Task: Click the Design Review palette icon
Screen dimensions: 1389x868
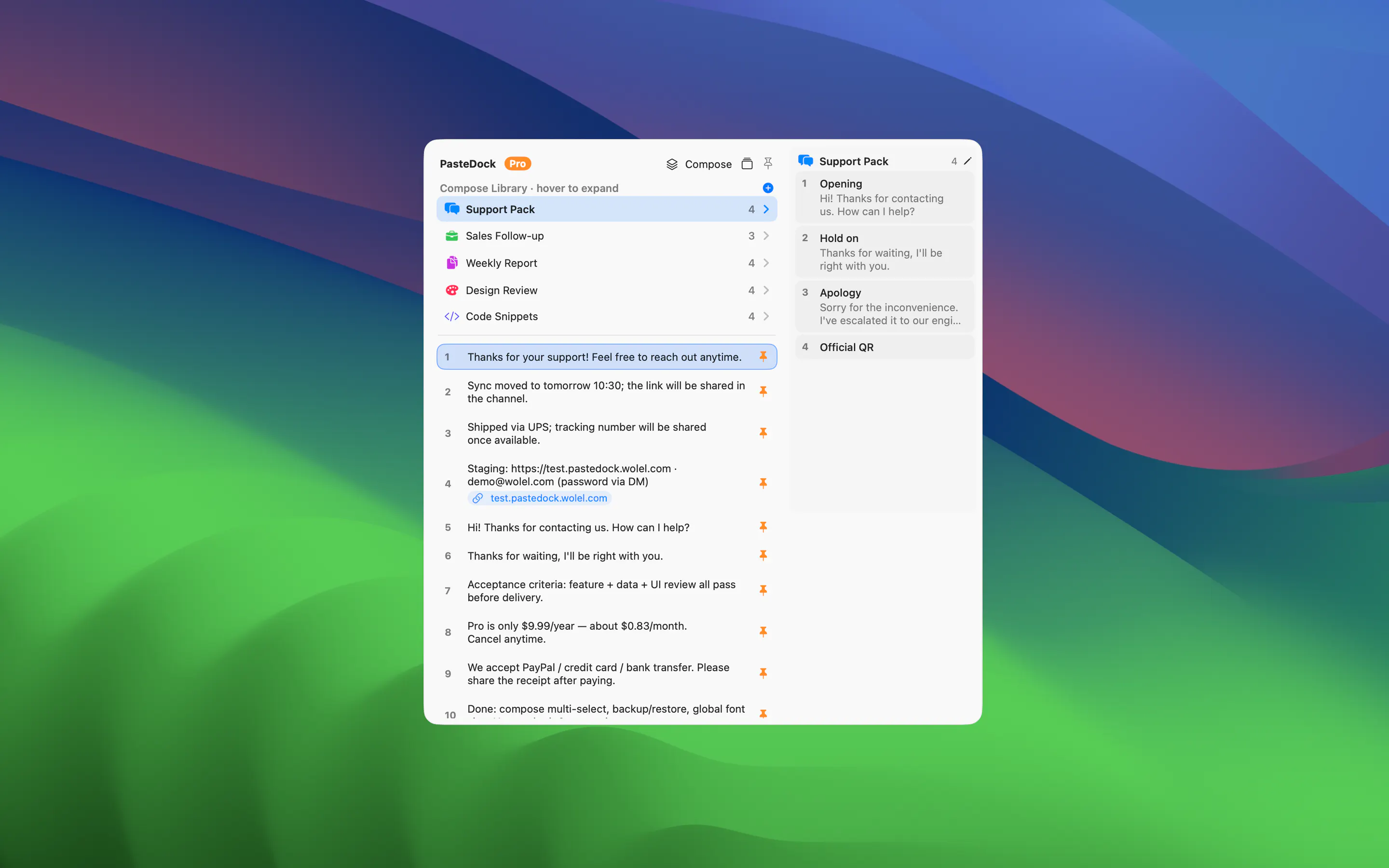Action: coord(452,290)
